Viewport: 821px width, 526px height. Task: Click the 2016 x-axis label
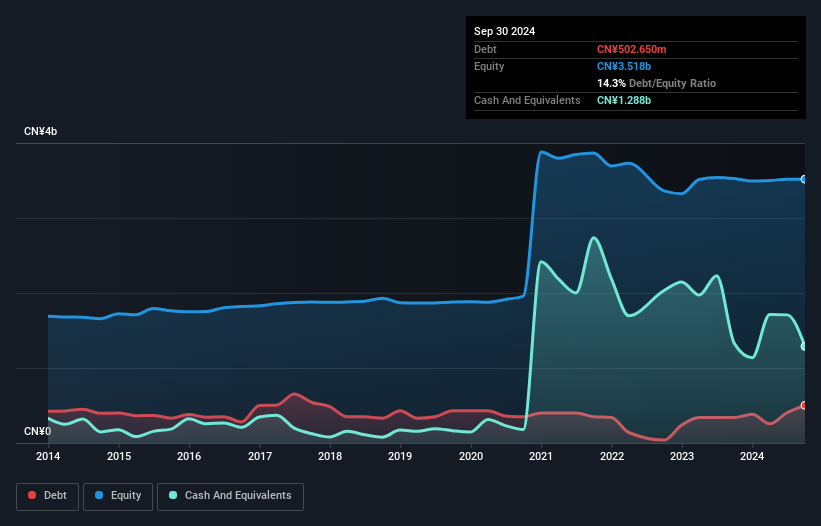point(189,456)
